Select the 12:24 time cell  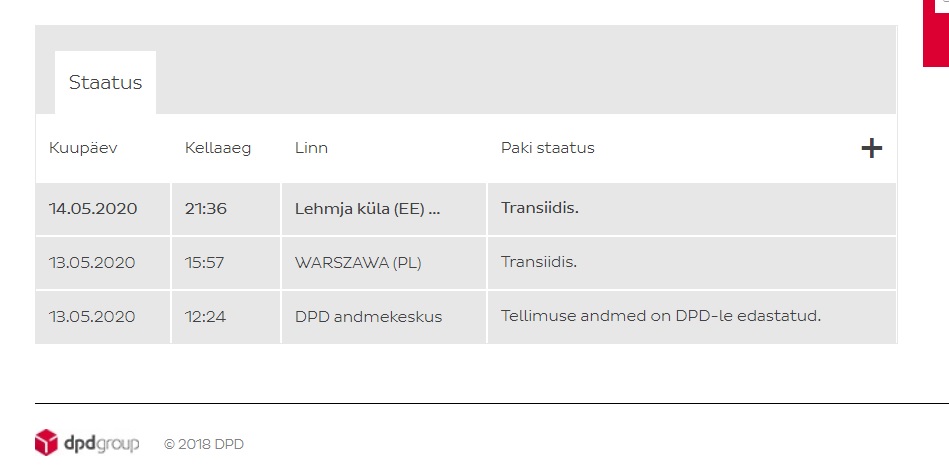pos(226,317)
